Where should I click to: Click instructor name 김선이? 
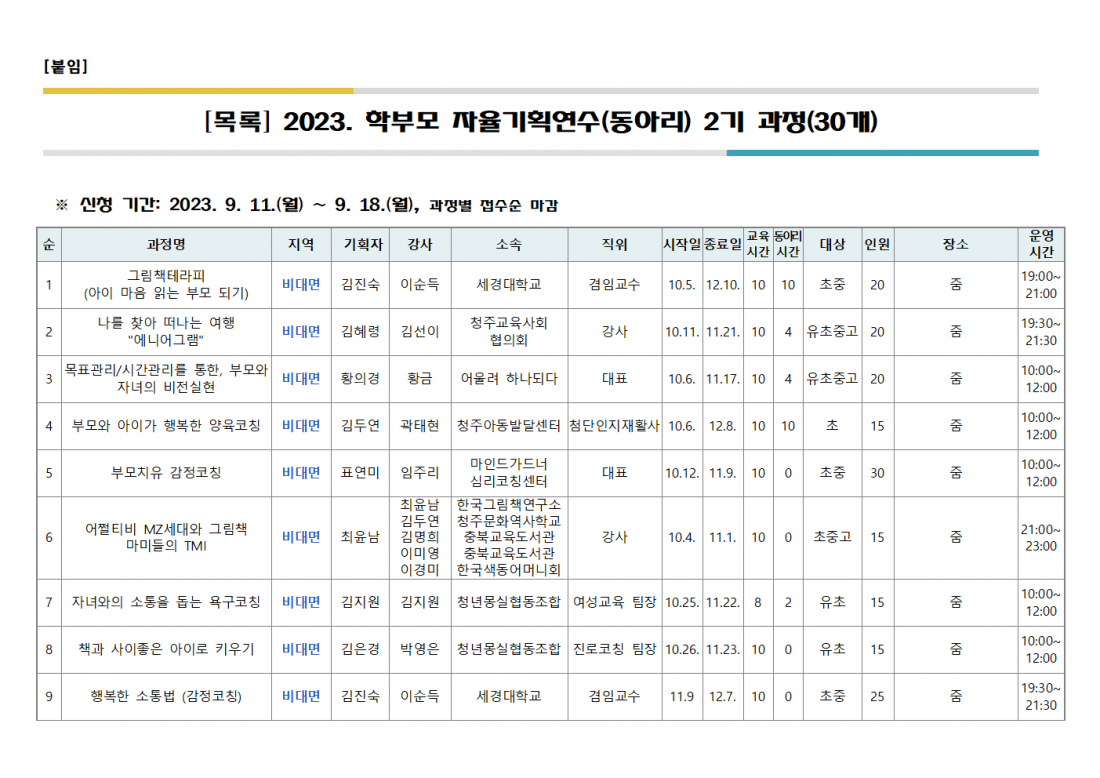(x=420, y=332)
